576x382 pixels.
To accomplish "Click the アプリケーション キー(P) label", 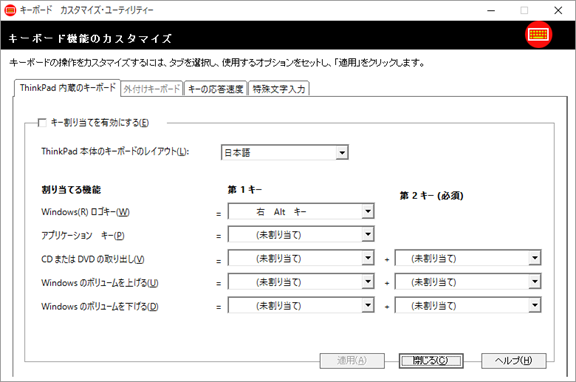I will [83, 235].
